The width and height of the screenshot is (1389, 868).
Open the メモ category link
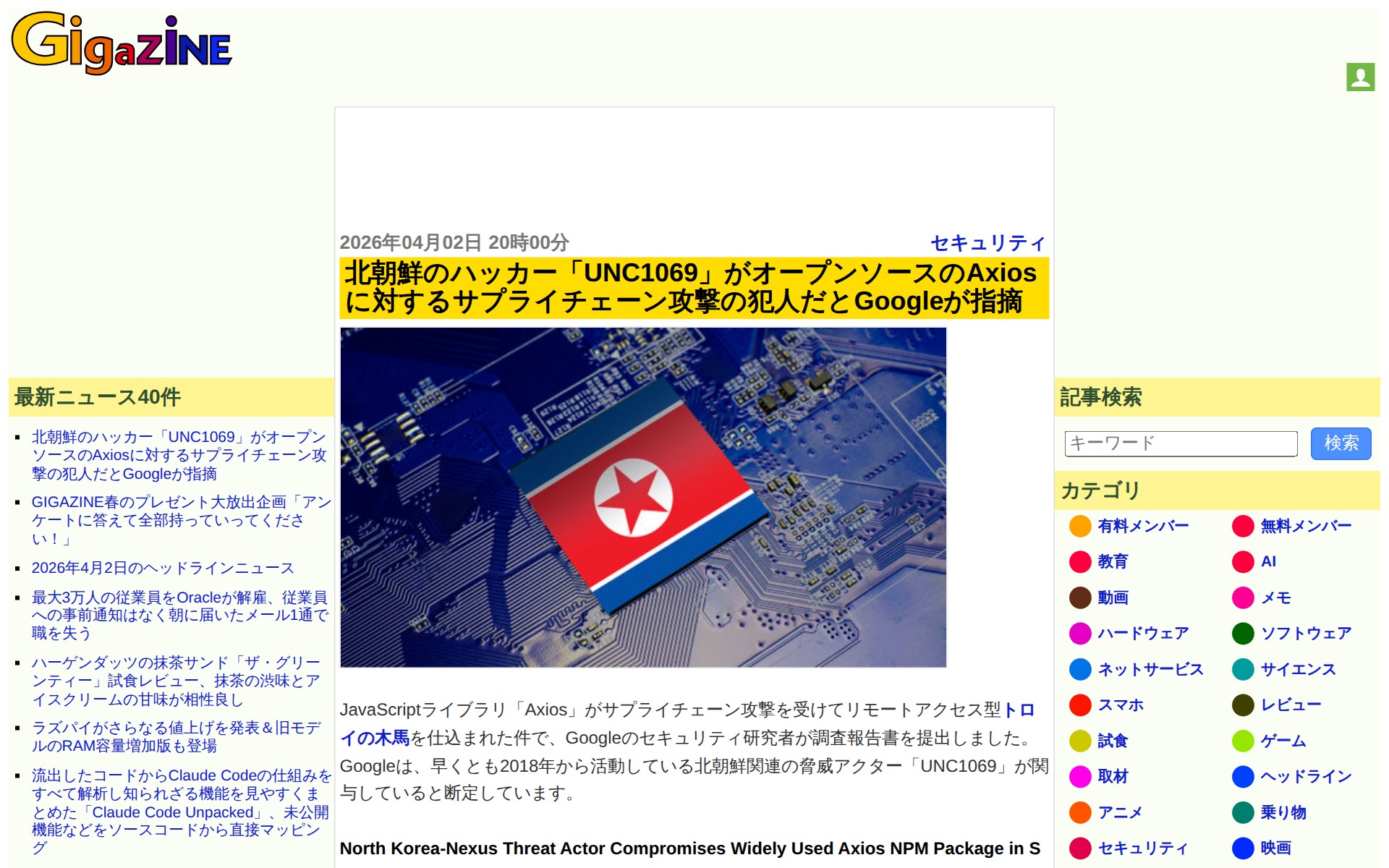point(1275,597)
